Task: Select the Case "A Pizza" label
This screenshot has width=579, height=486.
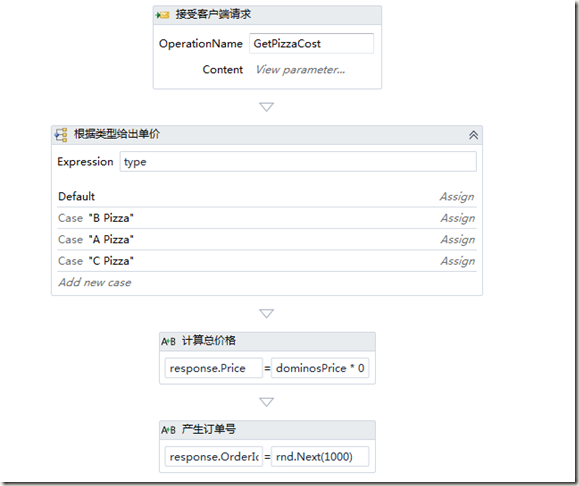Action: pyautogui.click(x=96, y=239)
